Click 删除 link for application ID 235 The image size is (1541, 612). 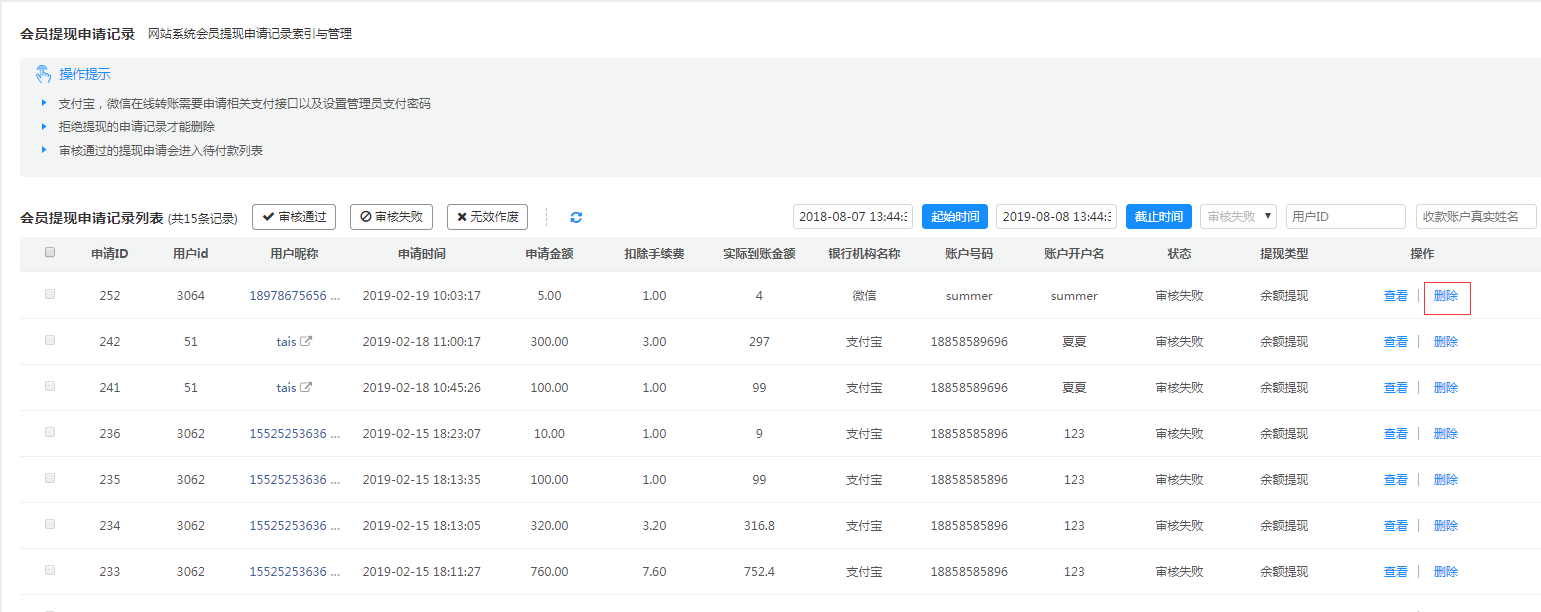coord(1445,480)
